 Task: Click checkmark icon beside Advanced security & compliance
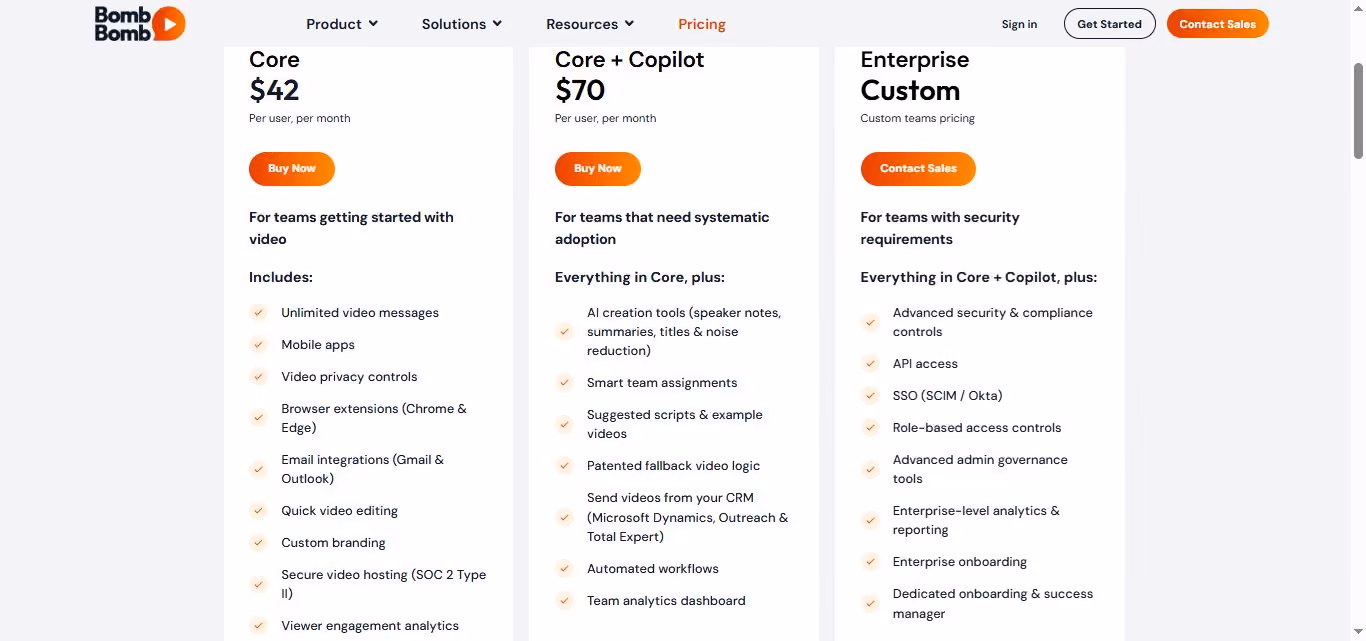click(870, 322)
